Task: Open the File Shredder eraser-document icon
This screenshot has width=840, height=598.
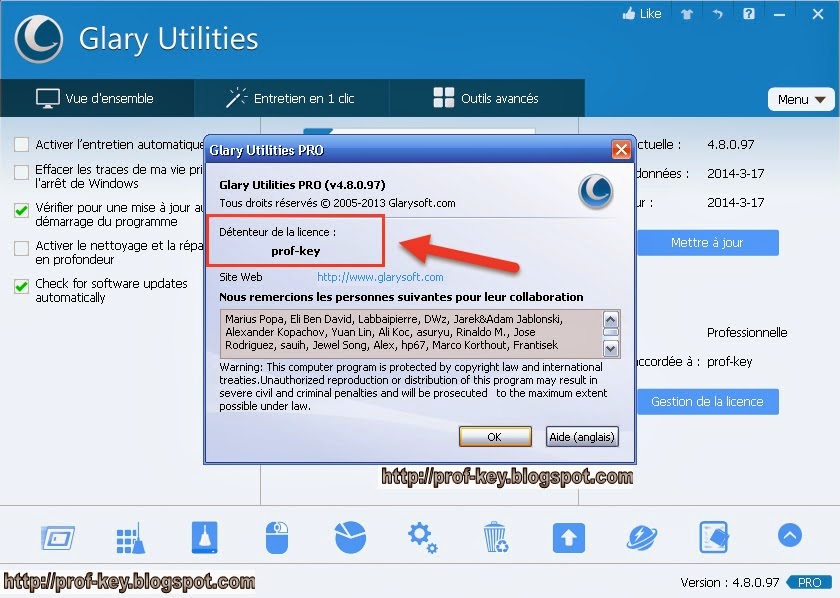Action: point(714,537)
